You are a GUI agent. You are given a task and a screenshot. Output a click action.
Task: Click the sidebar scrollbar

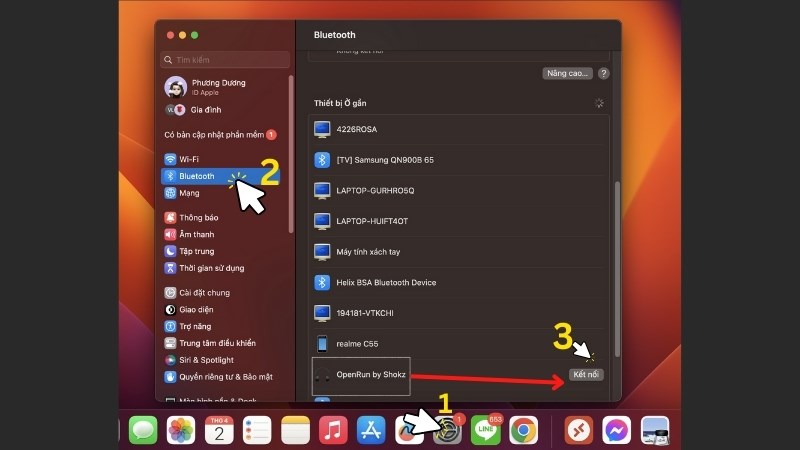point(291,154)
